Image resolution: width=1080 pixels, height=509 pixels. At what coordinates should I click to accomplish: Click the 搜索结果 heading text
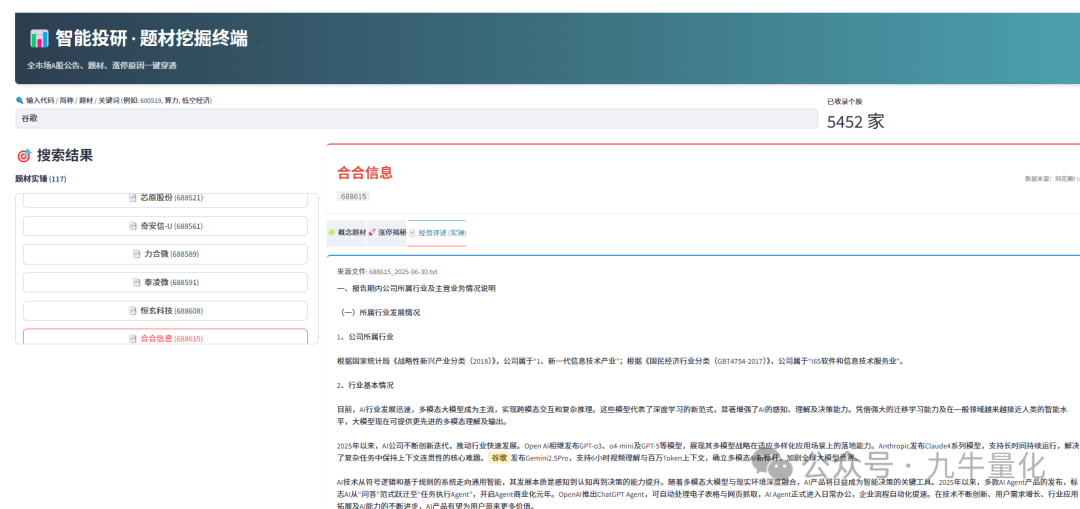65,156
